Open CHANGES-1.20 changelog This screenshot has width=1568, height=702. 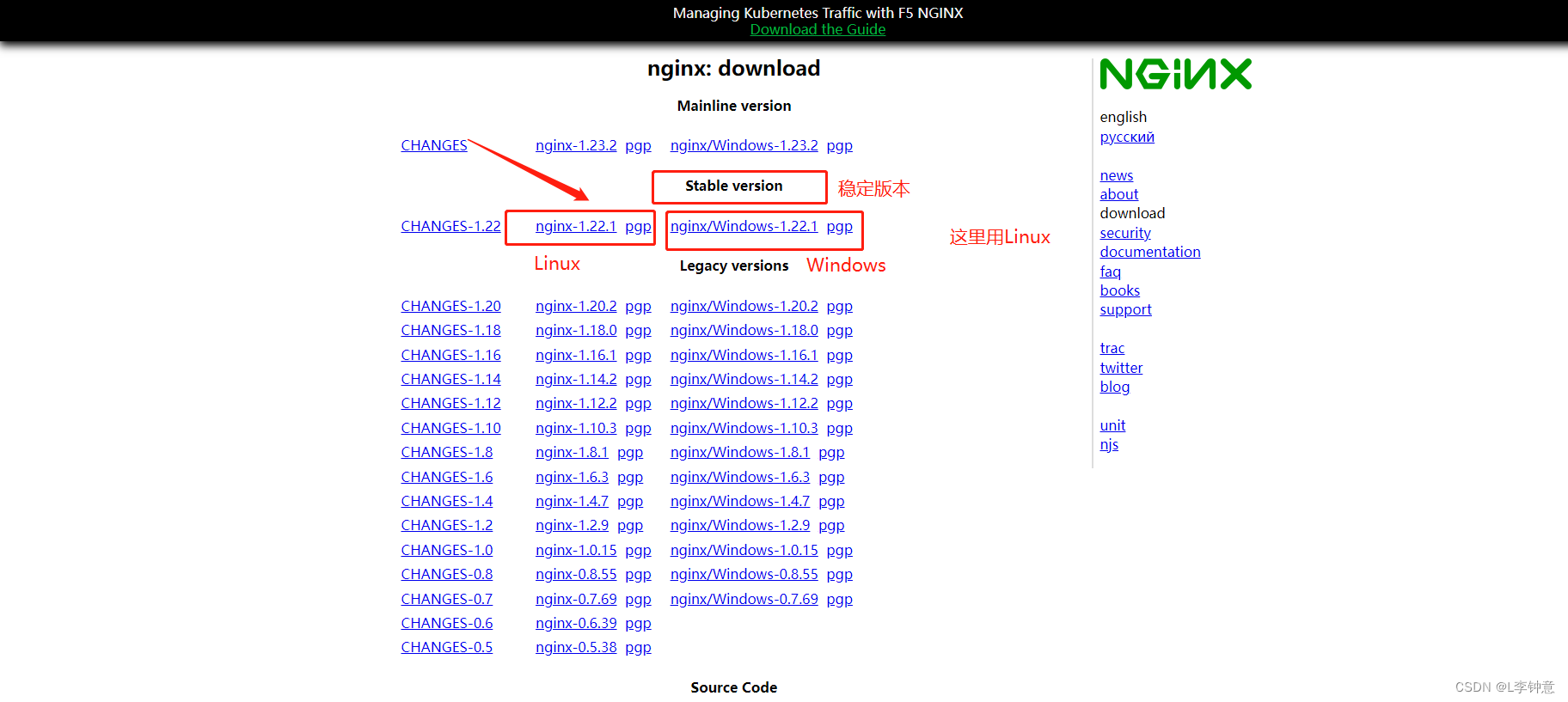click(x=450, y=306)
